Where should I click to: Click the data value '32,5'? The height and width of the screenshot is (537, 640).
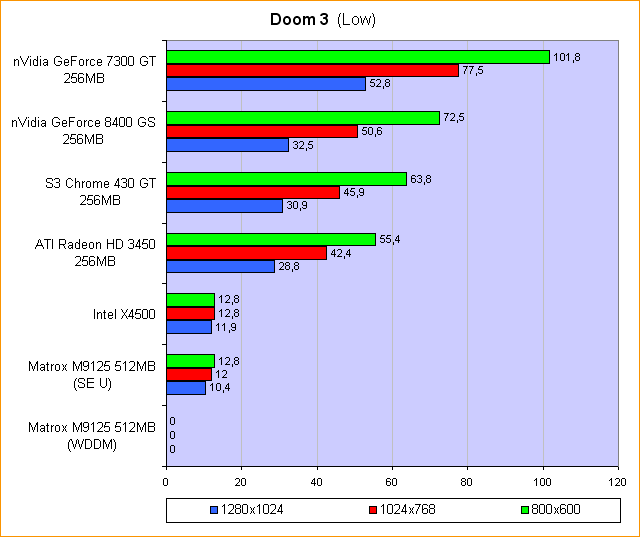(303, 145)
